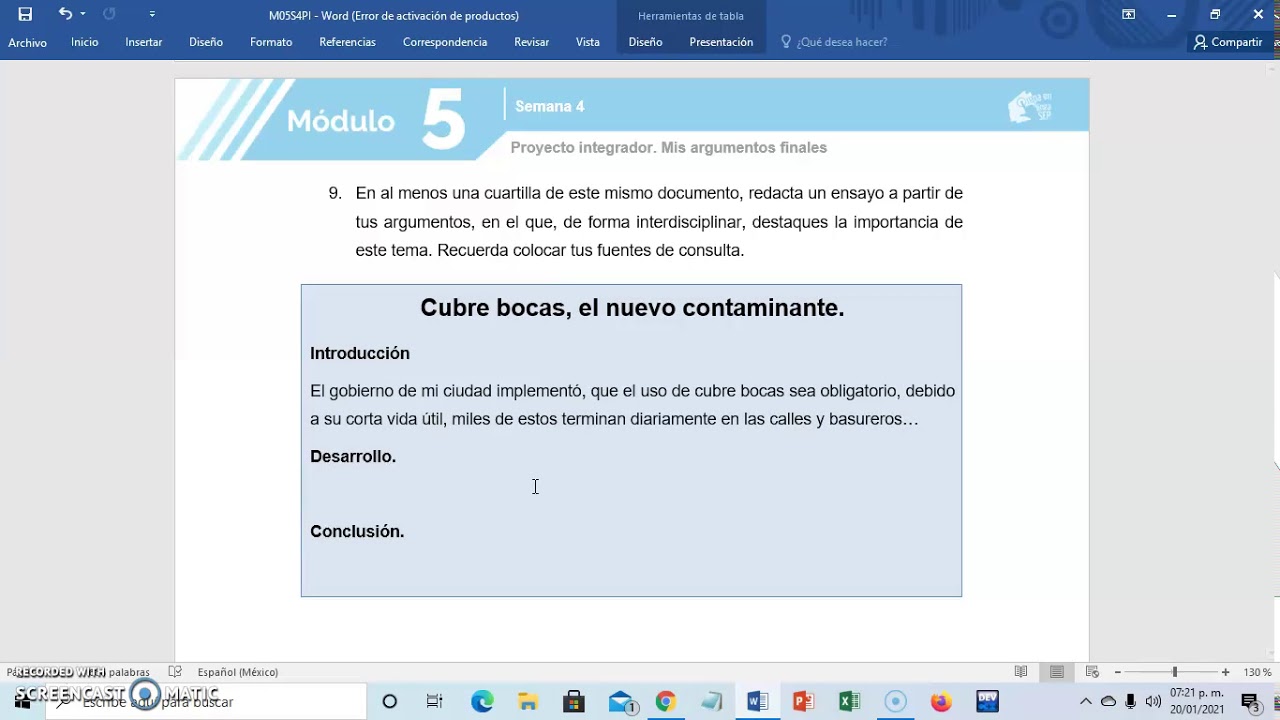The width and height of the screenshot is (1280, 720).
Task: Click the essay title 'Cubre bocas, el nuevo contaminante.'
Action: pos(632,308)
